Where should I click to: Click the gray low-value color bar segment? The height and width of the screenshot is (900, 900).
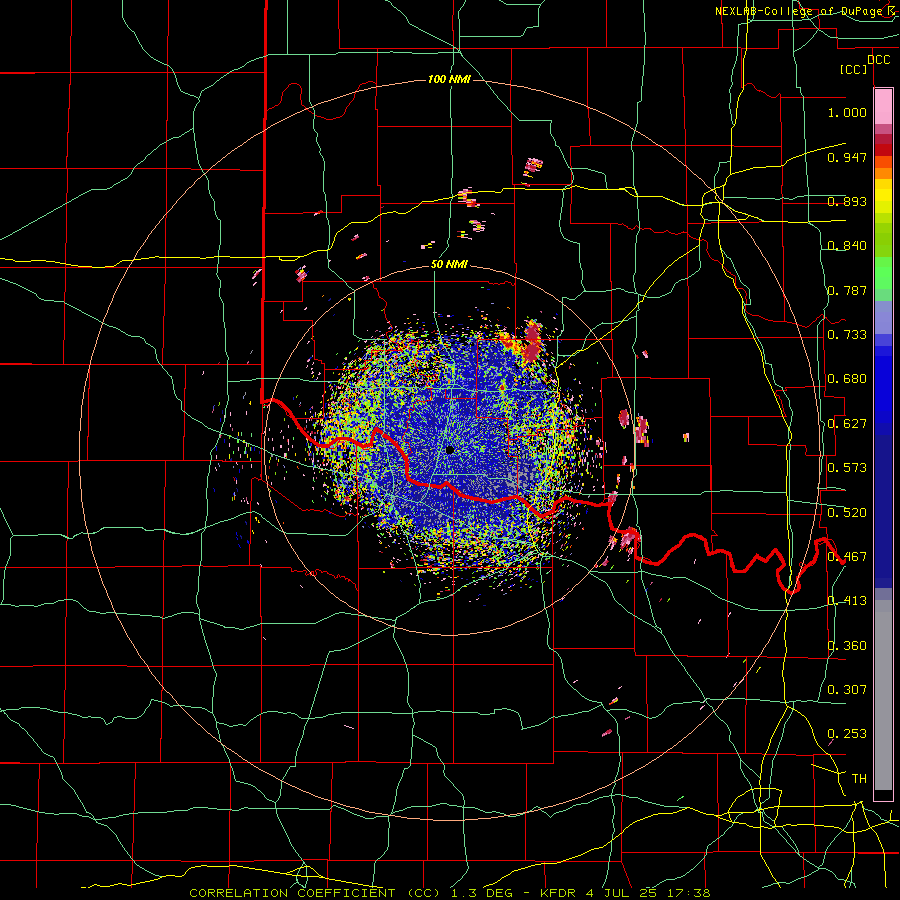coord(883,695)
